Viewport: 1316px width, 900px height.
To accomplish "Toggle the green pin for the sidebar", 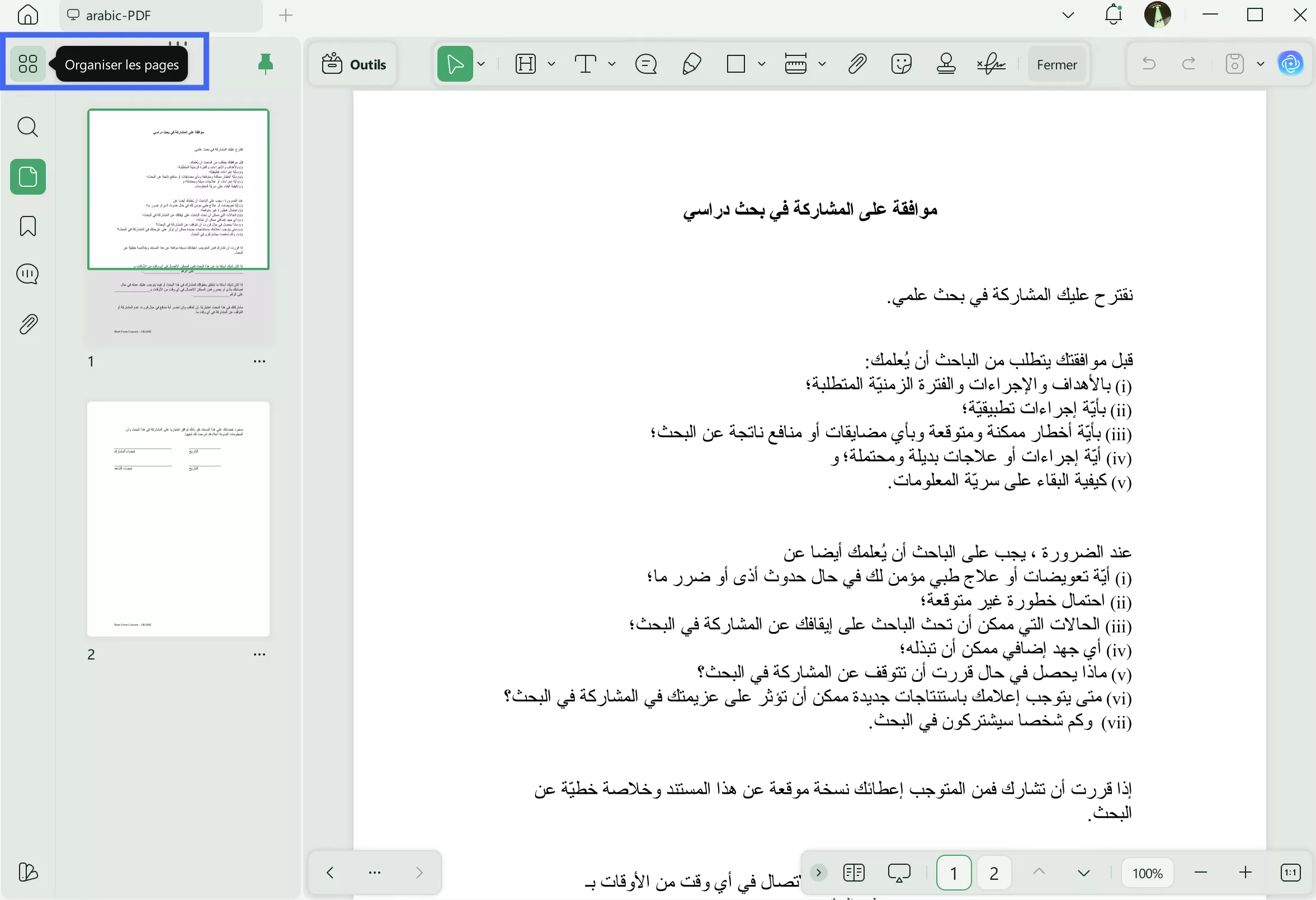I will (x=265, y=63).
